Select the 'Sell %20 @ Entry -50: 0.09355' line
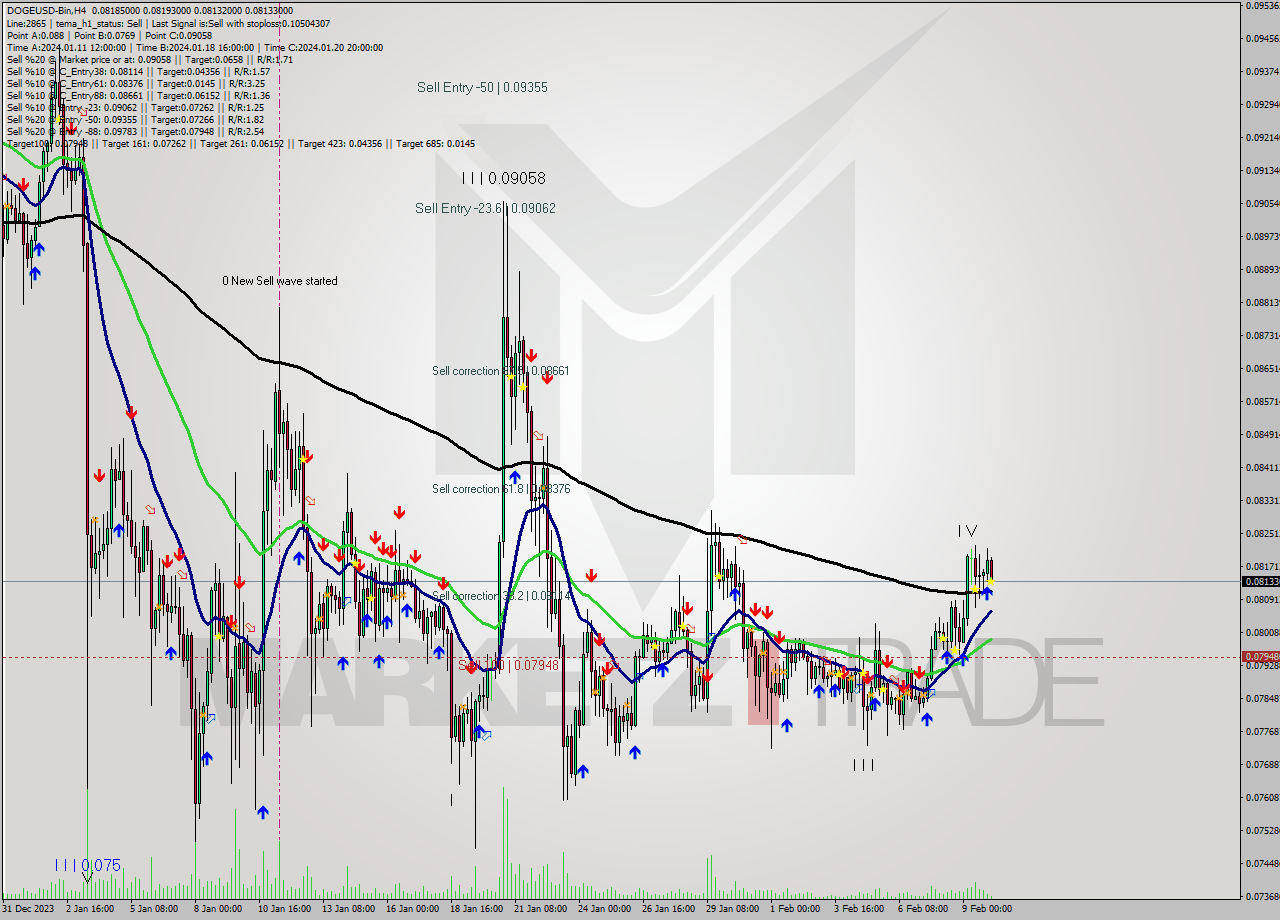This screenshot has width=1280, height=920. (x=135, y=119)
